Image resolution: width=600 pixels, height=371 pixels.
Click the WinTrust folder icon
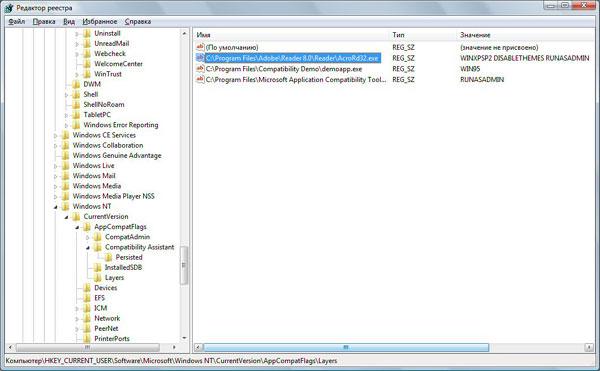pos(87,74)
